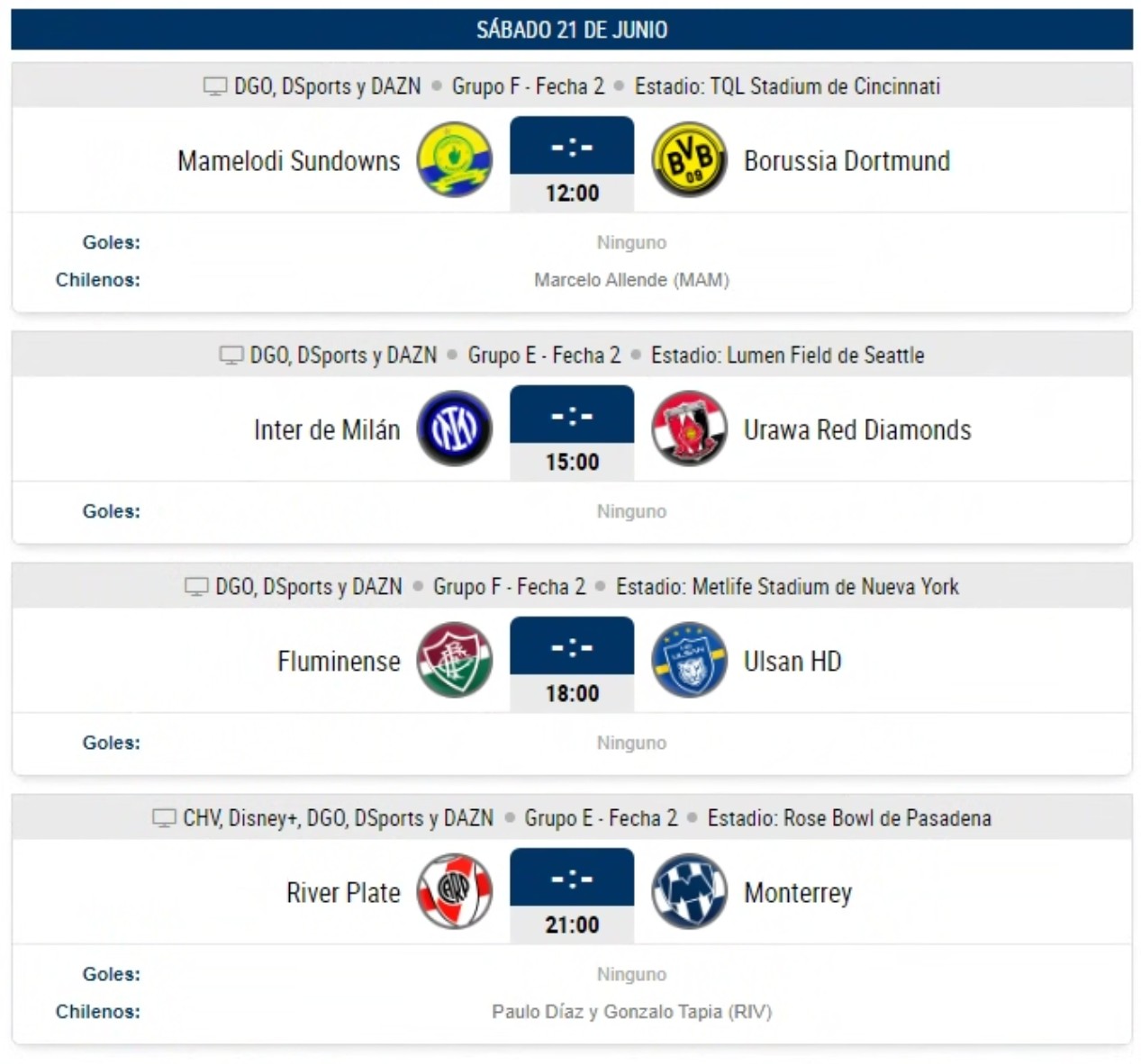Open the 15:00 match score box
This screenshot has height=1064, width=1141.
(x=572, y=432)
